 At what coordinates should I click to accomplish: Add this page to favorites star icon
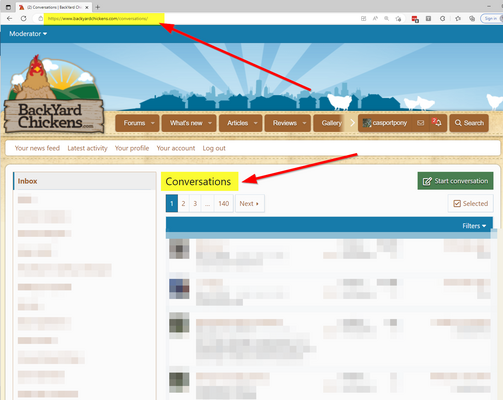point(398,19)
